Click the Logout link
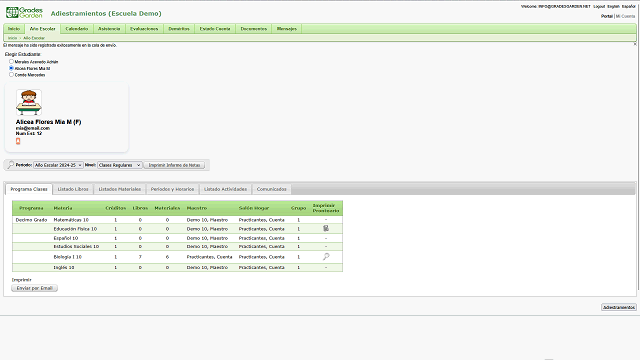 pos(599,7)
